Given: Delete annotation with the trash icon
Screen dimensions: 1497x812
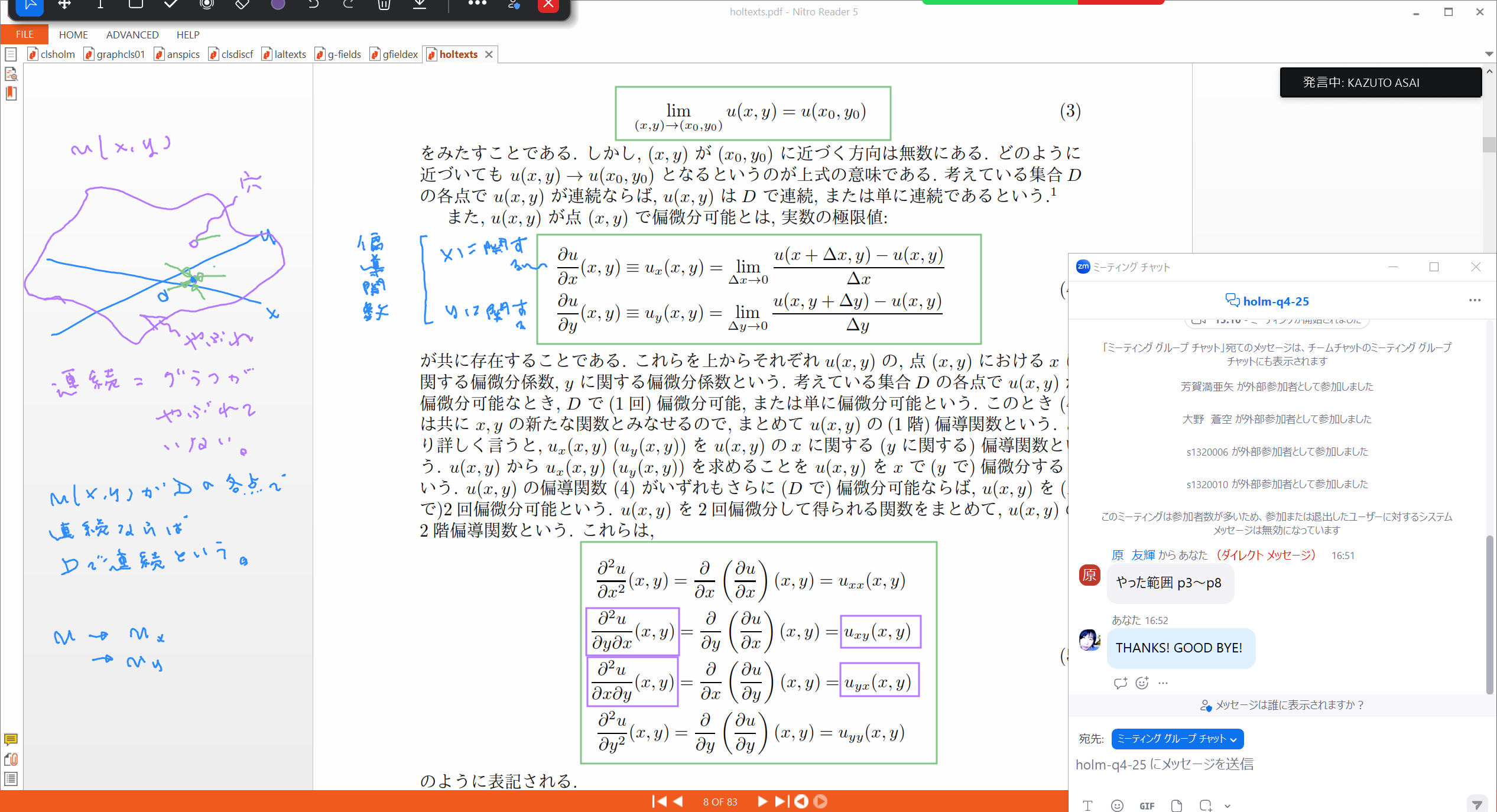Looking at the screenshot, I should (x=384, y=5).
